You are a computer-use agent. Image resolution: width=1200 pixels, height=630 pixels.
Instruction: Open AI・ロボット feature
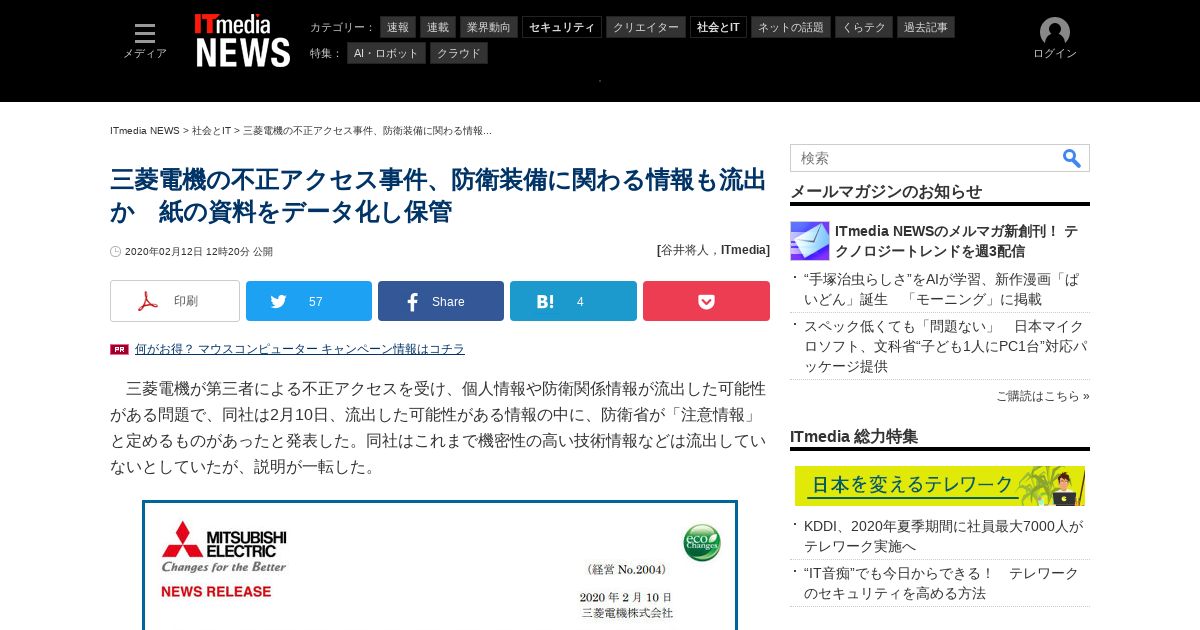coord(386,53)
